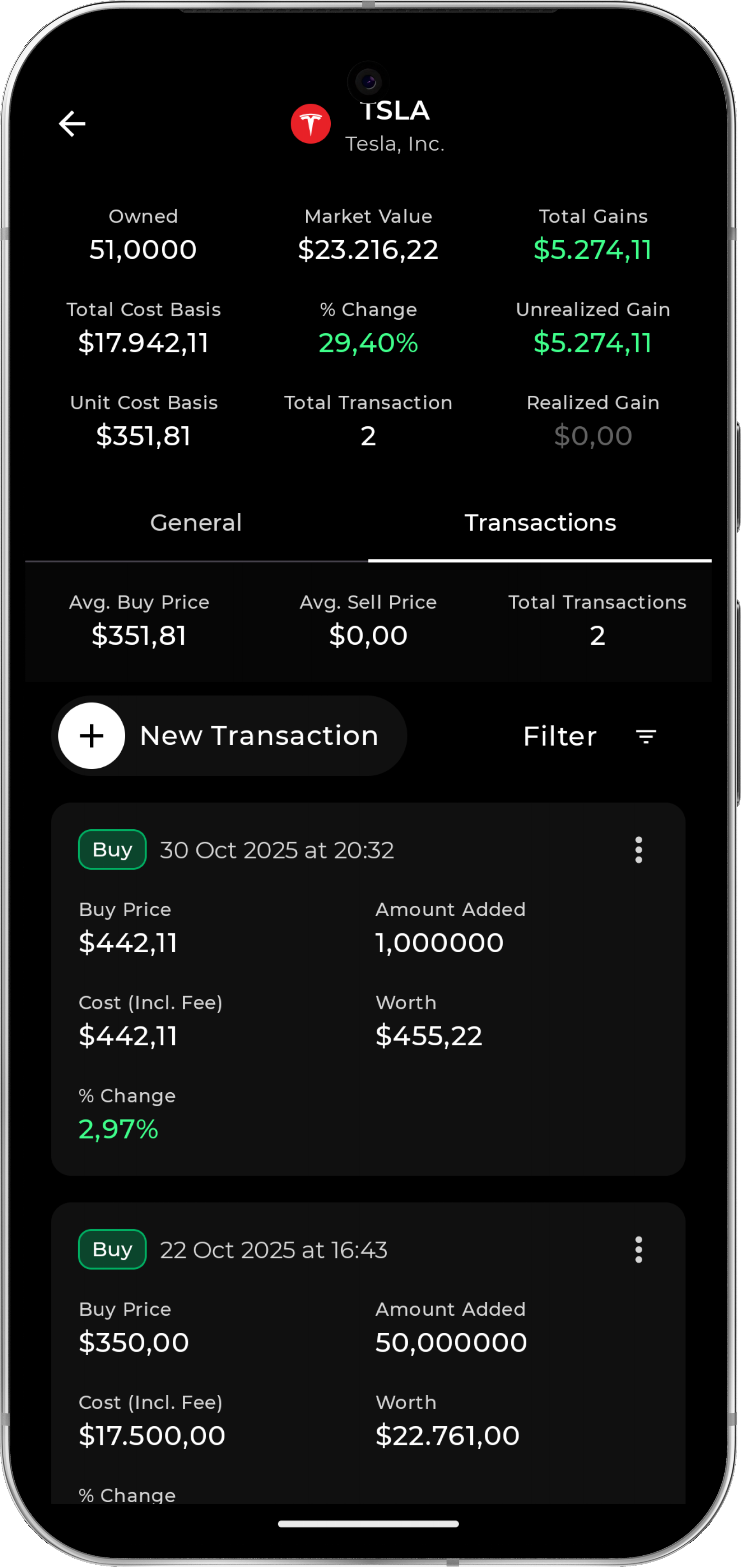Click the plus icon for new transaction
741x1568 pixels.
tap(92, 736)
